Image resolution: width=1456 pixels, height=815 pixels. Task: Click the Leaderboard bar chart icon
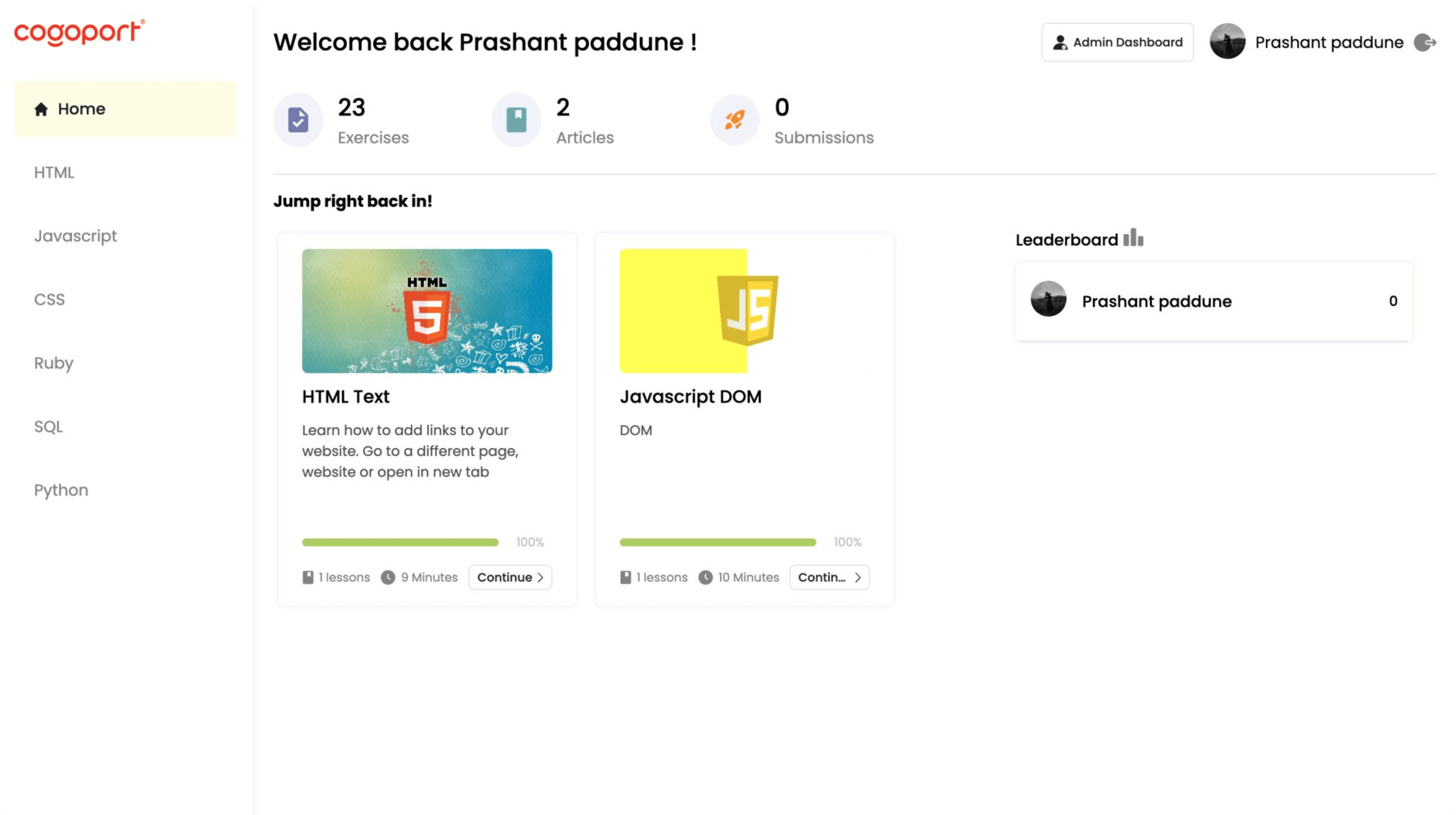coord(1133,238)
